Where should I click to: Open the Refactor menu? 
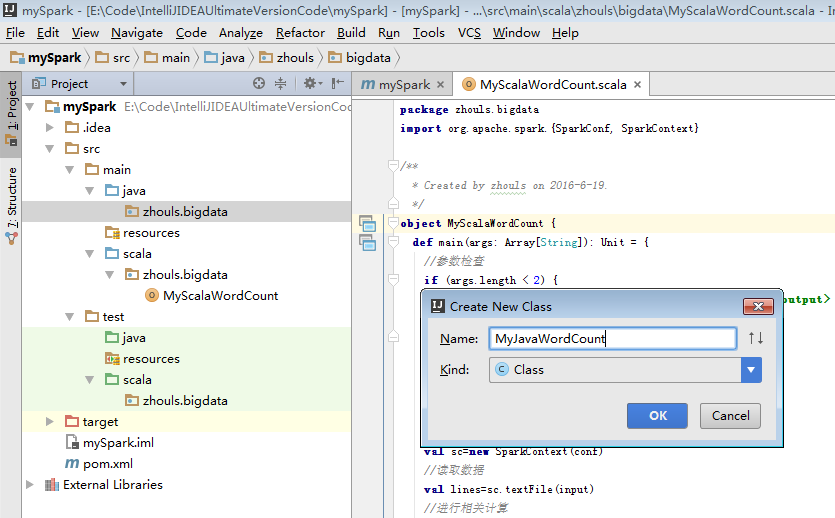(300, 33)
